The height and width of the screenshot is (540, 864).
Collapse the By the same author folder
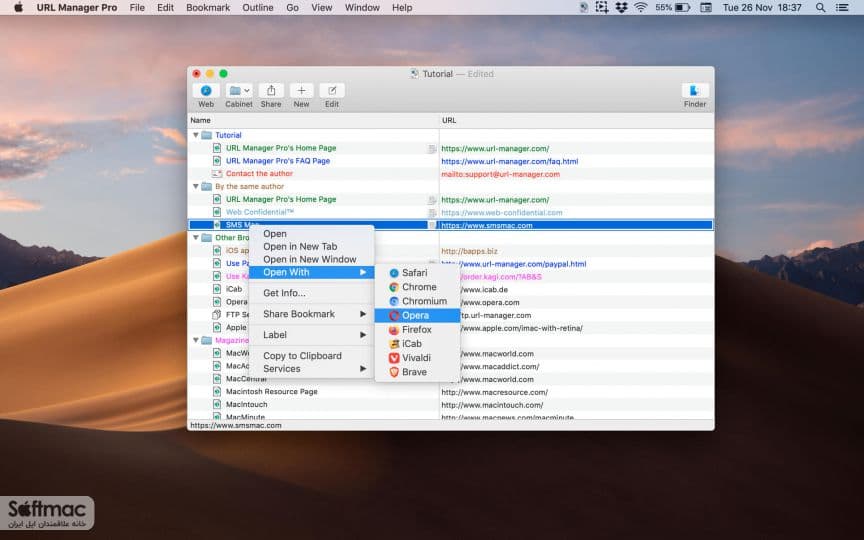(196, 186)
